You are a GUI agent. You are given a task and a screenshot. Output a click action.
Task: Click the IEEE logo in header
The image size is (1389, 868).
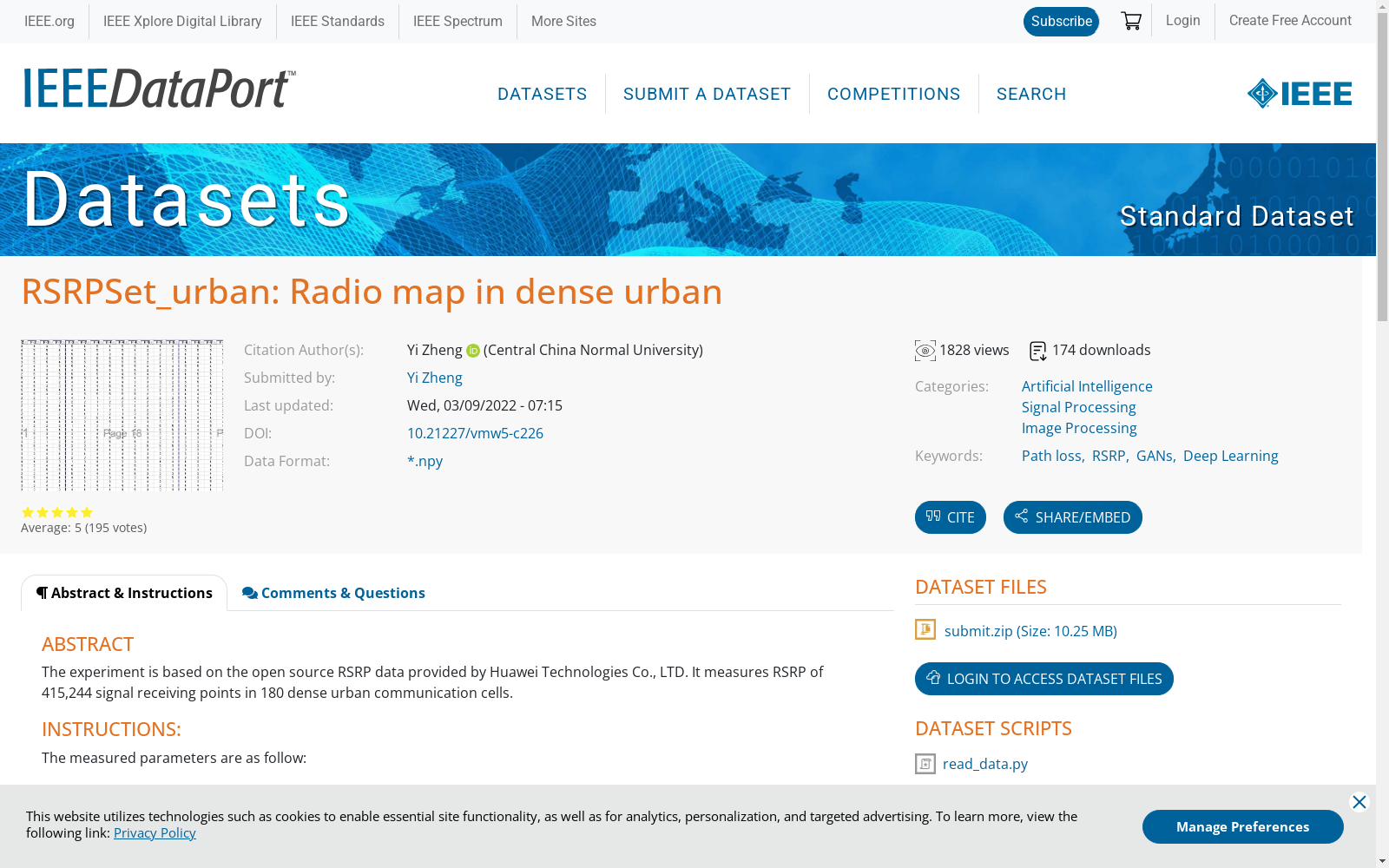coord(1300,94)
